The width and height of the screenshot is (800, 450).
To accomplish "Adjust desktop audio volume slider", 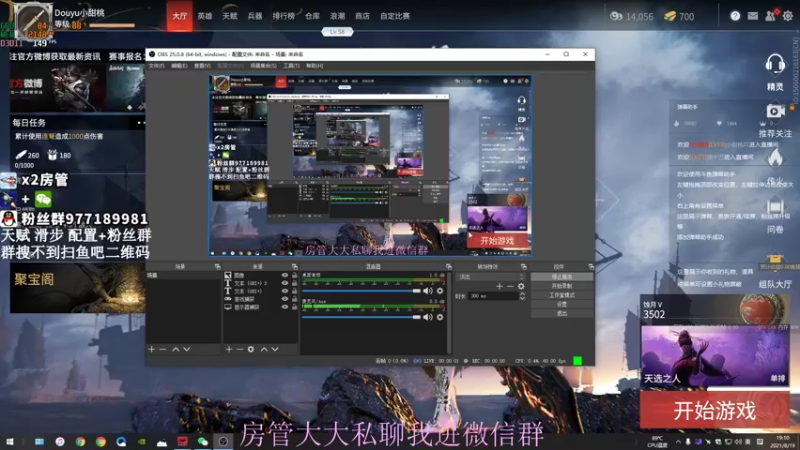I will 361,291.
